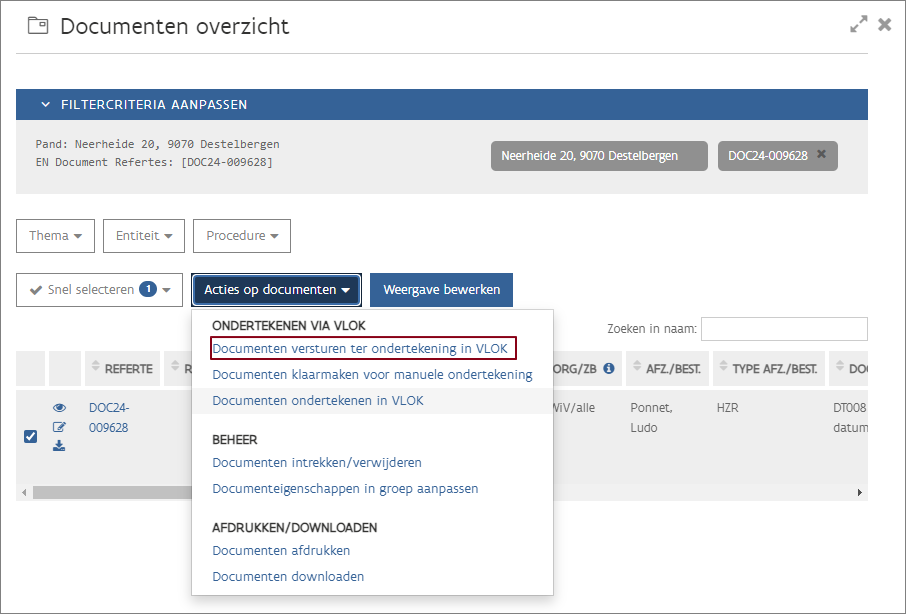Uncheck the DOC24-009628 row checkbox

tap(30, 436)
